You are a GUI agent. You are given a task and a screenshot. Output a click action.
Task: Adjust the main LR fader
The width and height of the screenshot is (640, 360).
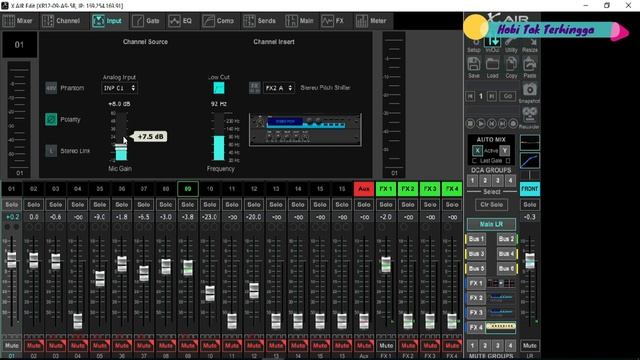pos(529,261)
